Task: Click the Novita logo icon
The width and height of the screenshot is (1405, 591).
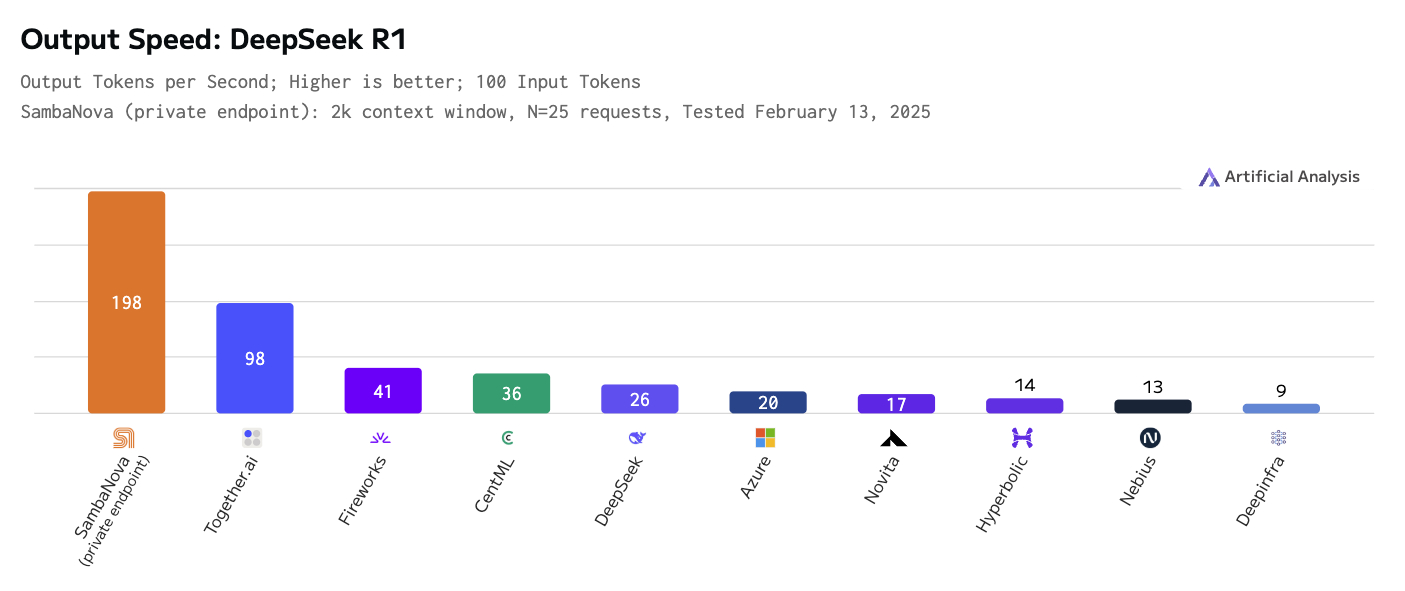Action: (x=894, y=438)
